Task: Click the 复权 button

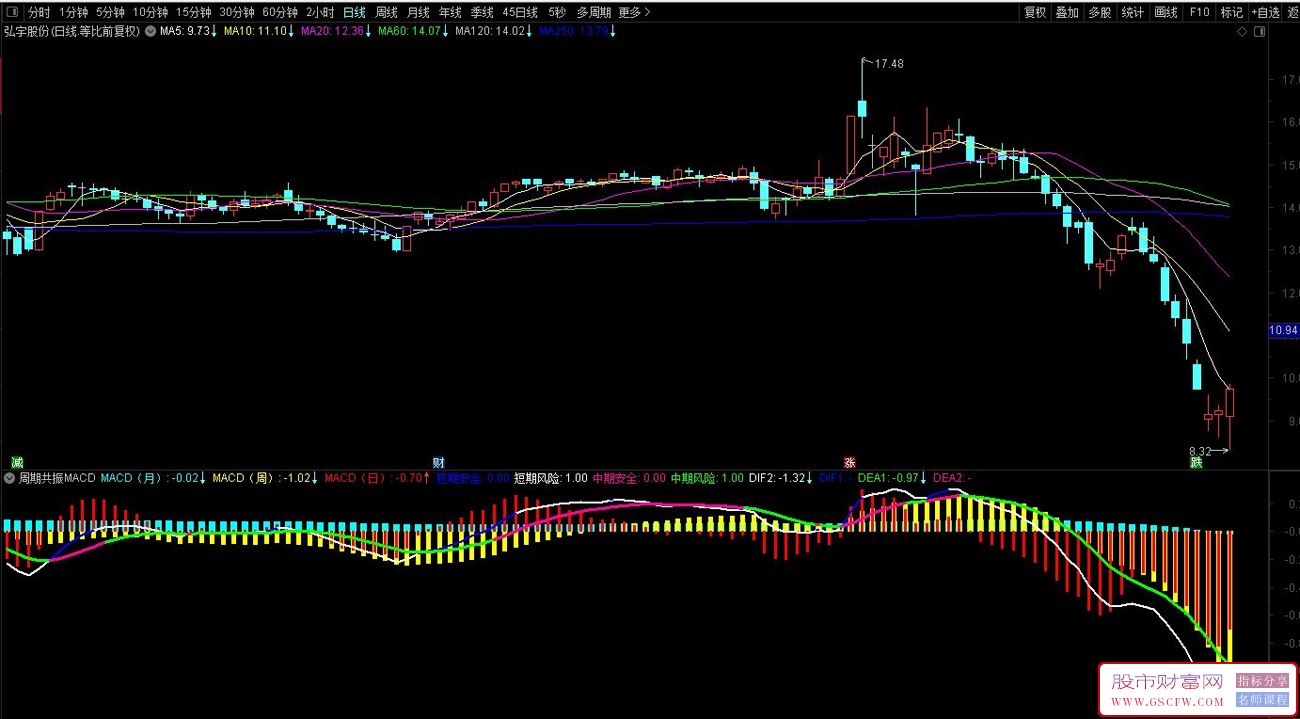Action: pos(1034,13)
